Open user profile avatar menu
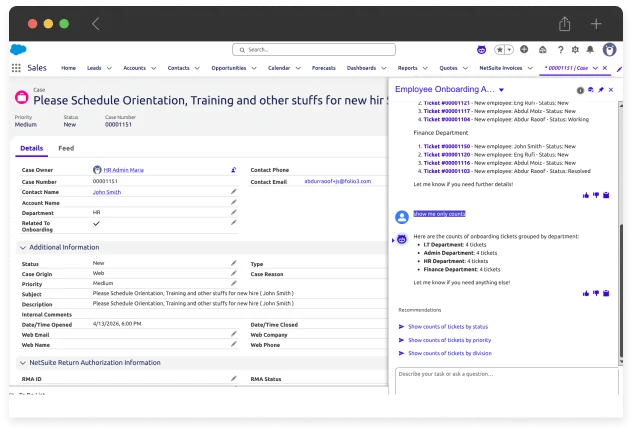The width and height of the screenshot is (634, 432). pyautogui.click(x=609, y=50)
